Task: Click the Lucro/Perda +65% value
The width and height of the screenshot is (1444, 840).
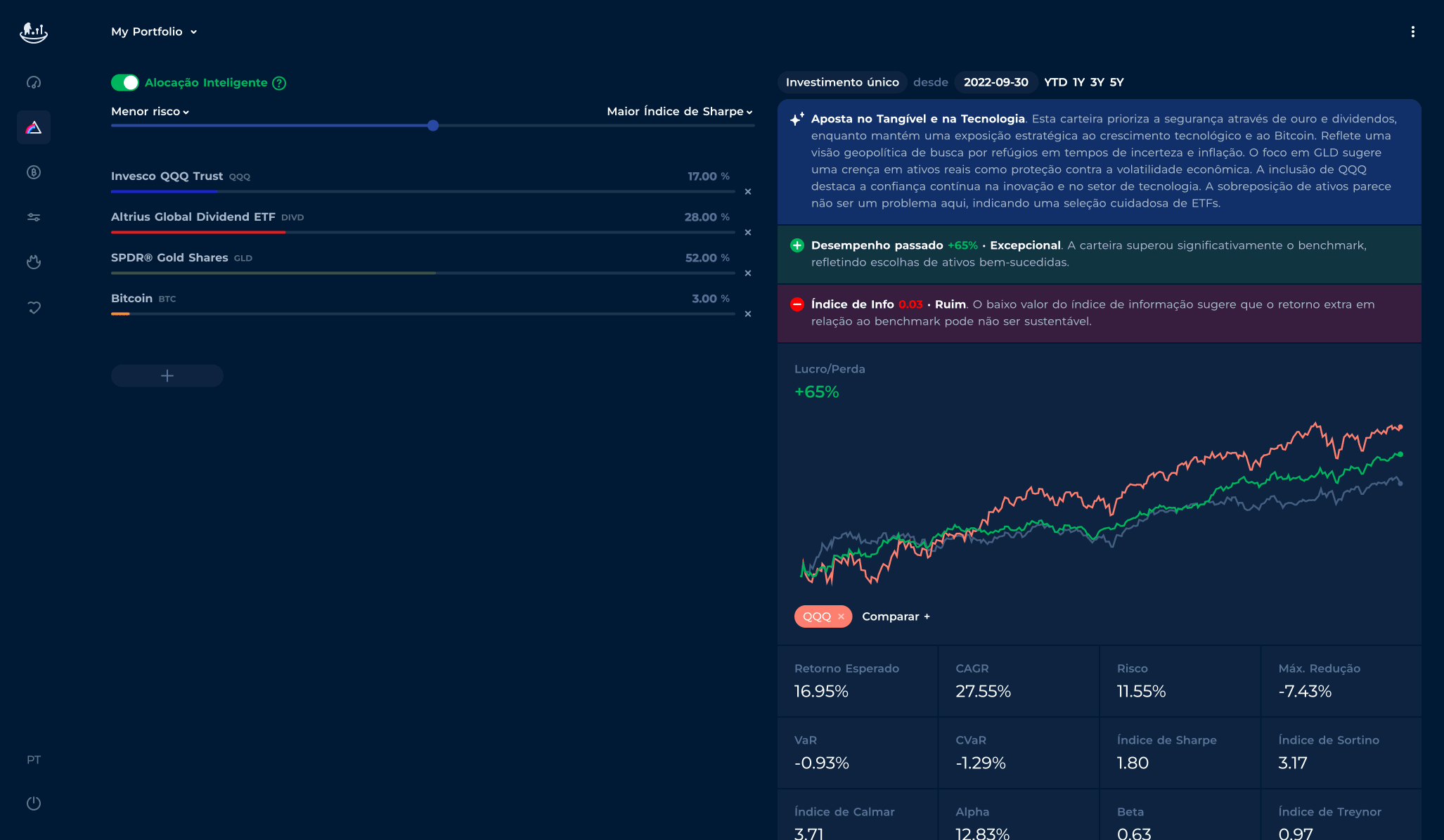Action: coord(817,392)
